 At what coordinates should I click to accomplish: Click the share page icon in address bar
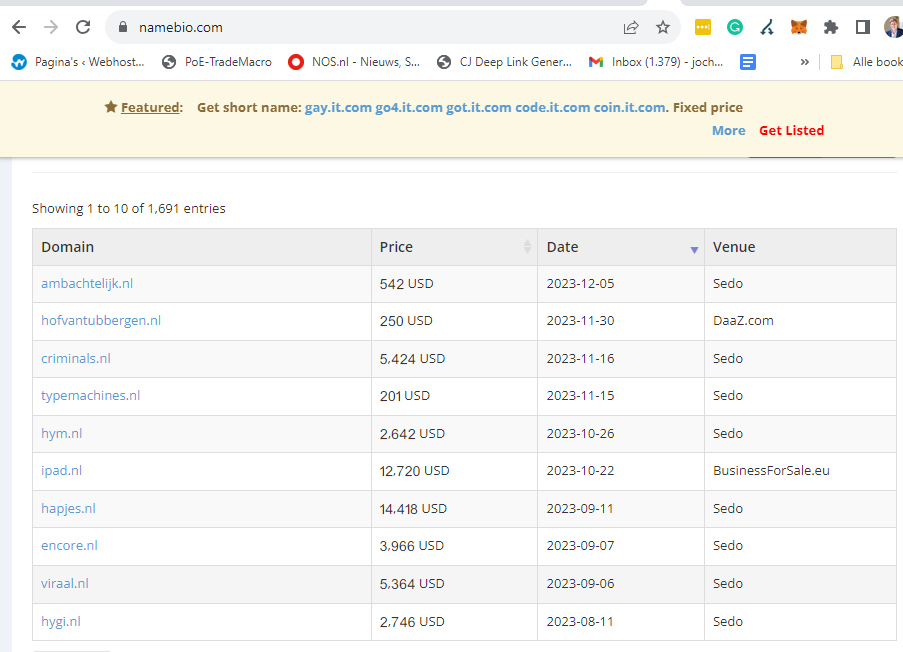pyautogui.click(x=631, y=27)
